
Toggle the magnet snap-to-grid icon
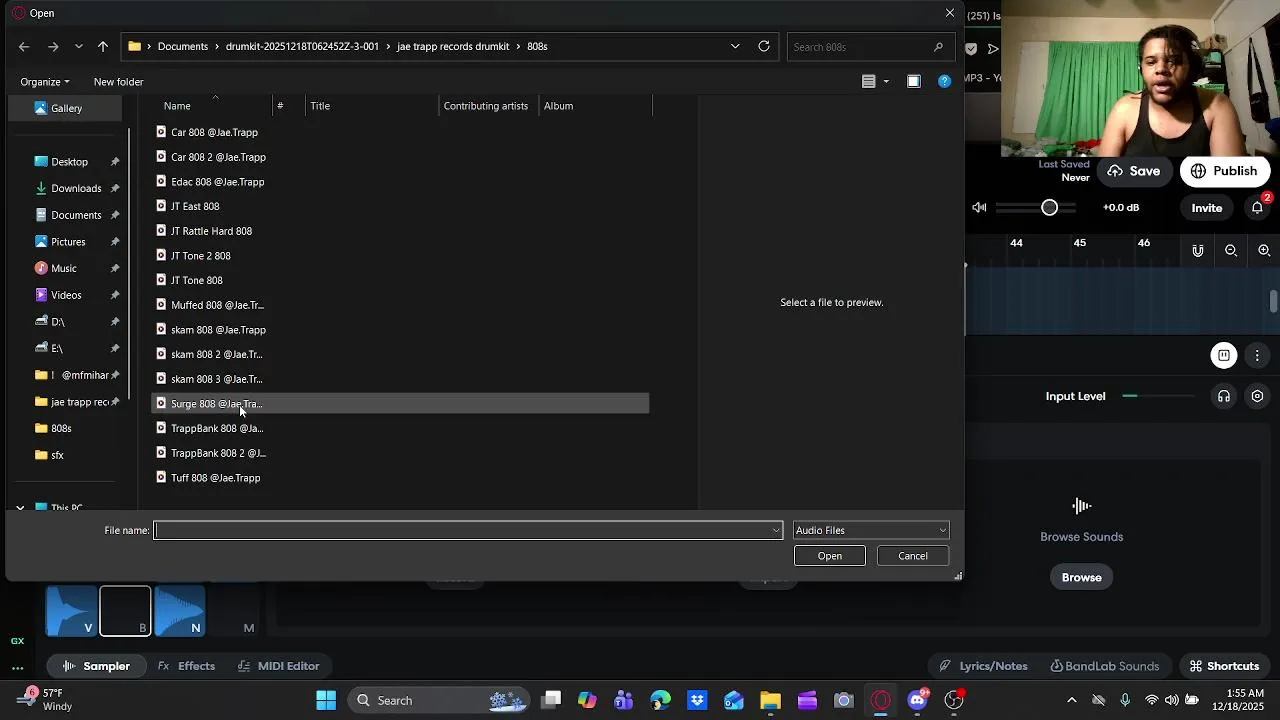[1198, 251]
